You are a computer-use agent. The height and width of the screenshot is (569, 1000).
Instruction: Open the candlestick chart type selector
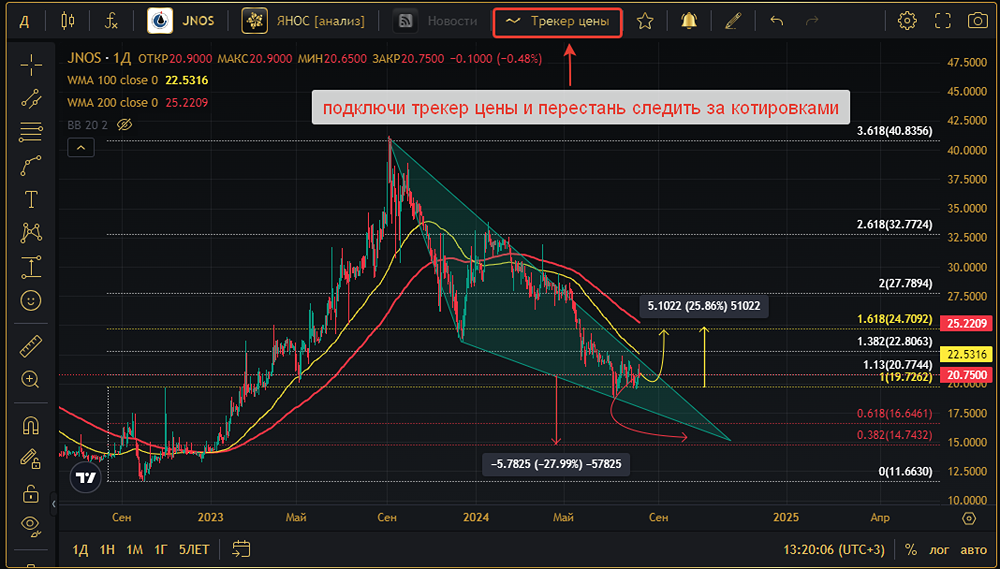pos(68,21)
